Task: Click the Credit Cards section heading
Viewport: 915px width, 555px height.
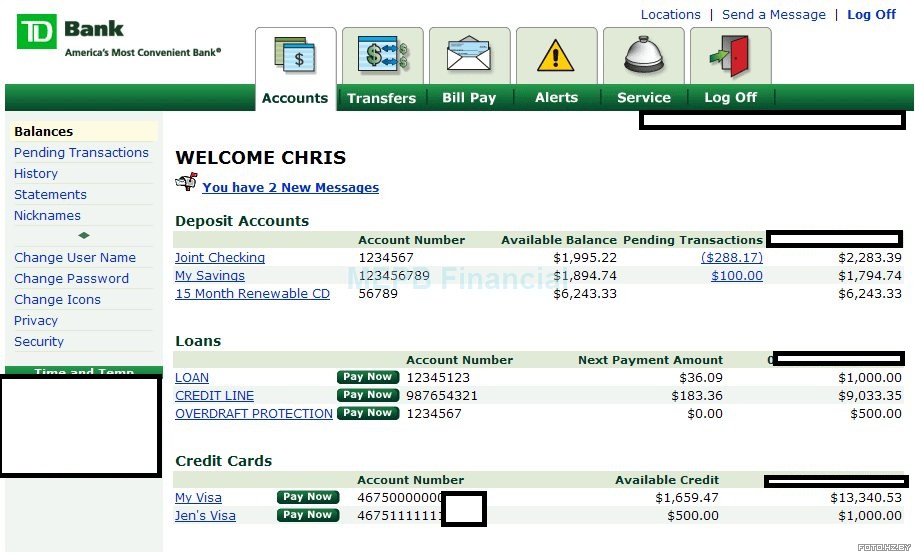Action: coord(223,461)
